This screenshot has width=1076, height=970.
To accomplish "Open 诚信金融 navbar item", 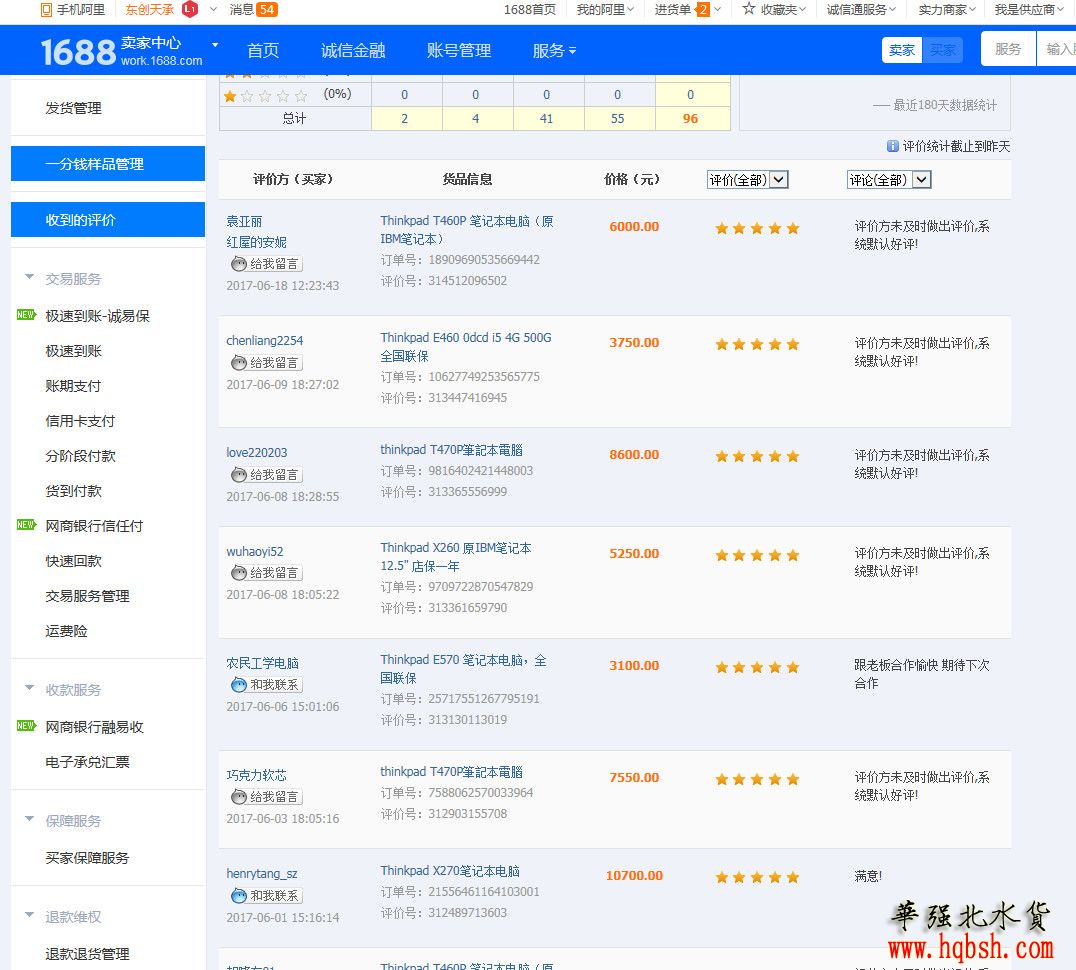I will [x=353, y=51].
